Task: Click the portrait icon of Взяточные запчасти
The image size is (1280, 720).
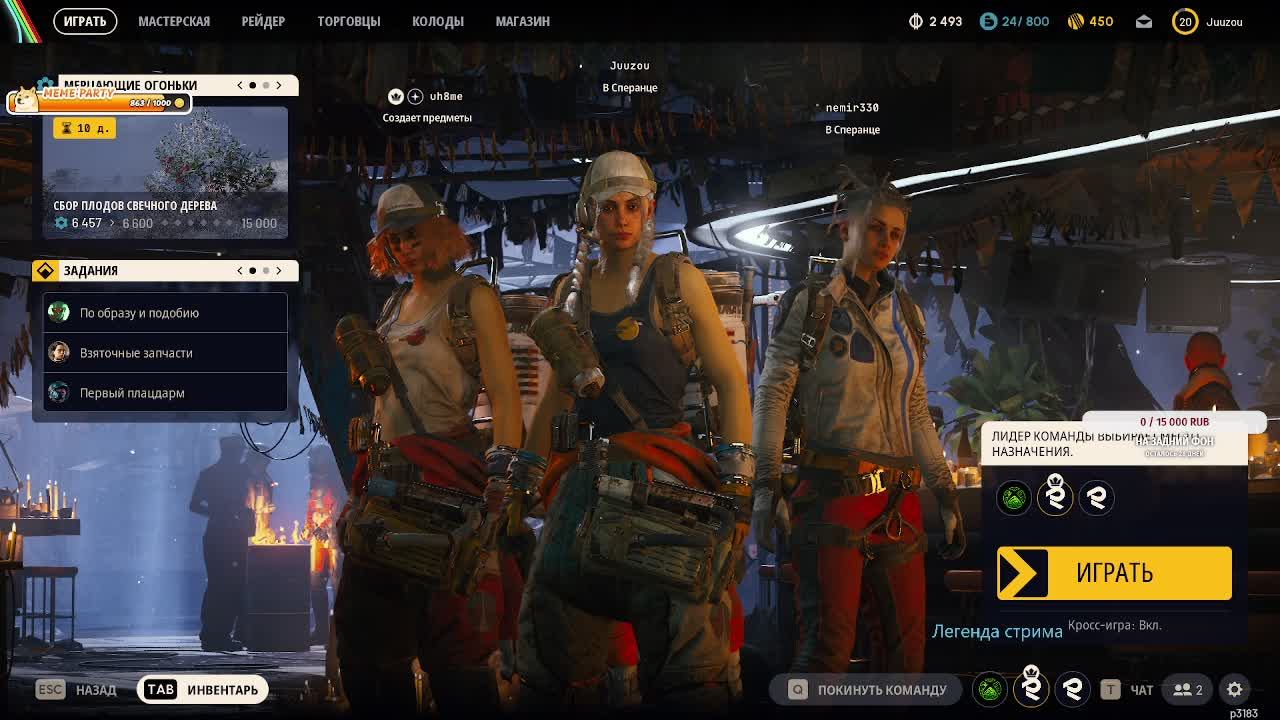Action: pos(59,352)
